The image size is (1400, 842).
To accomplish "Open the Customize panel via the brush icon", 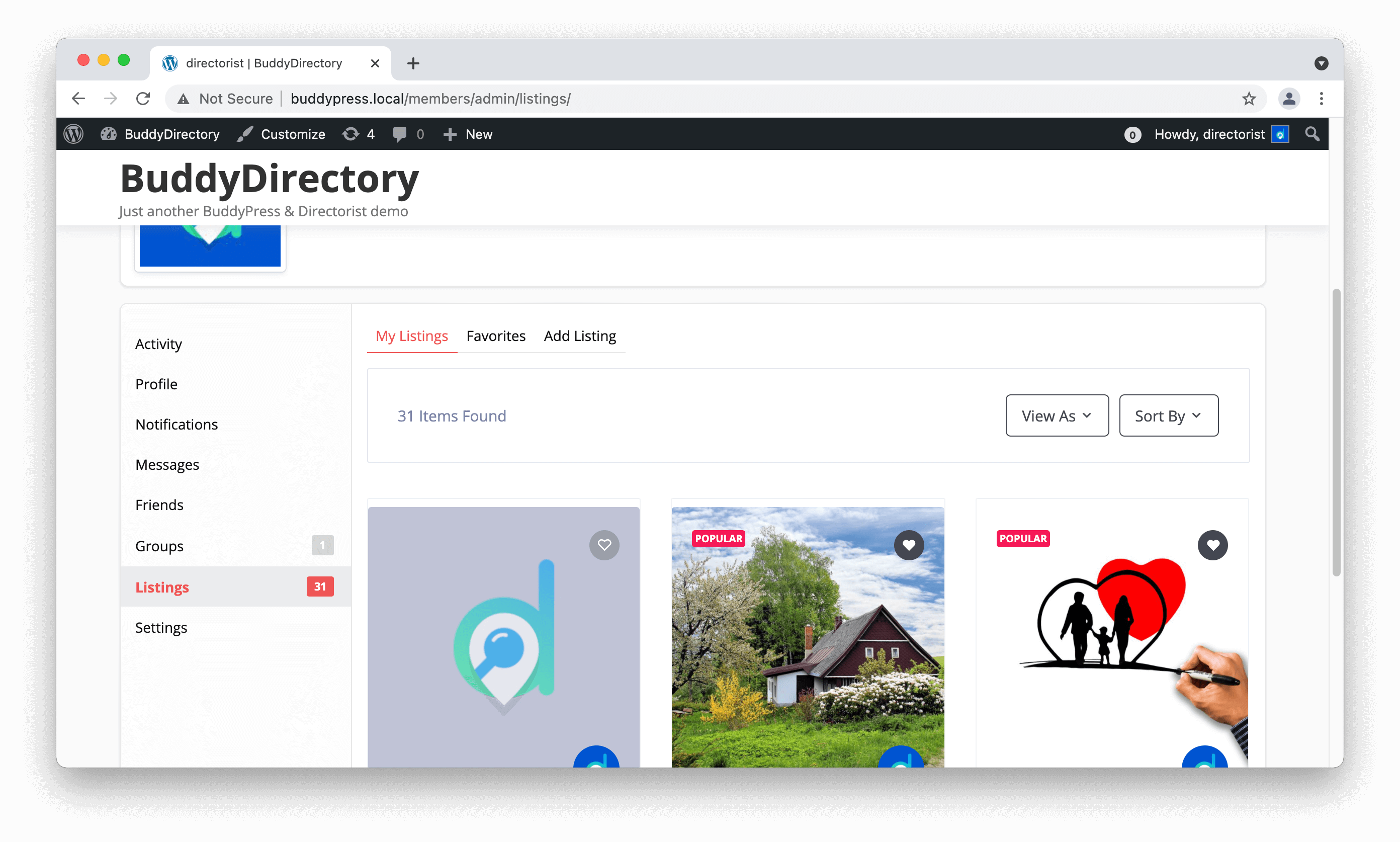I will pyautogui.click(x=244, y=134).
